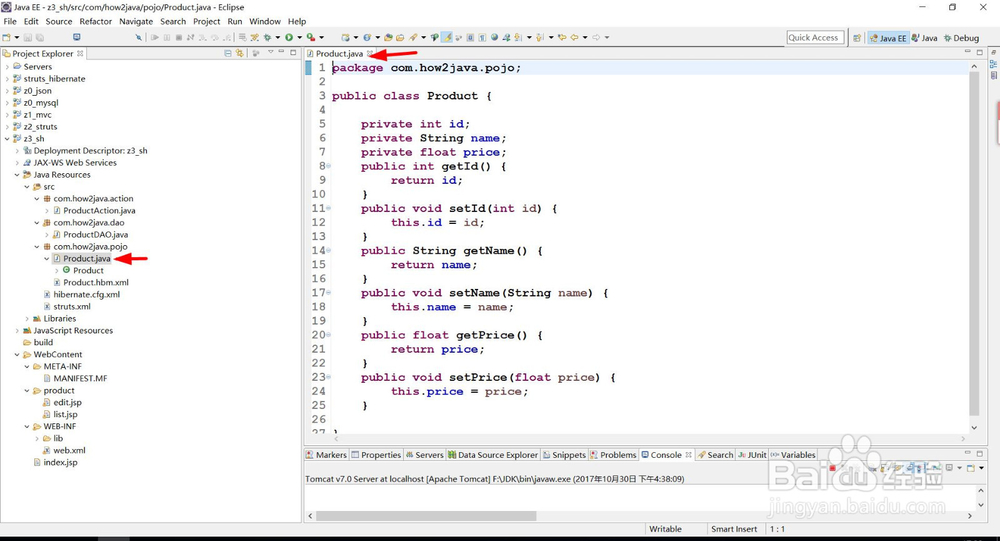Collapse the WebContent folder

tap(17, 354)
